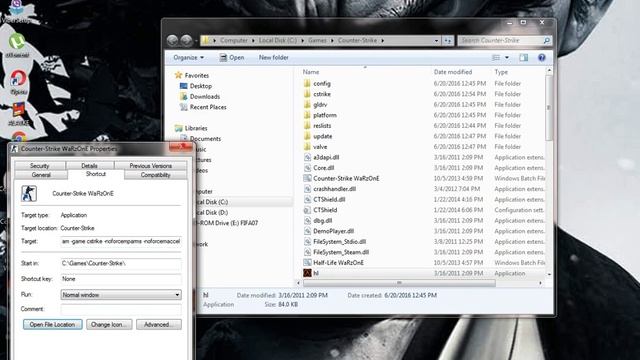
Task: Click into the Target text field
Action: pyautogui.click(x=121, y=242)
